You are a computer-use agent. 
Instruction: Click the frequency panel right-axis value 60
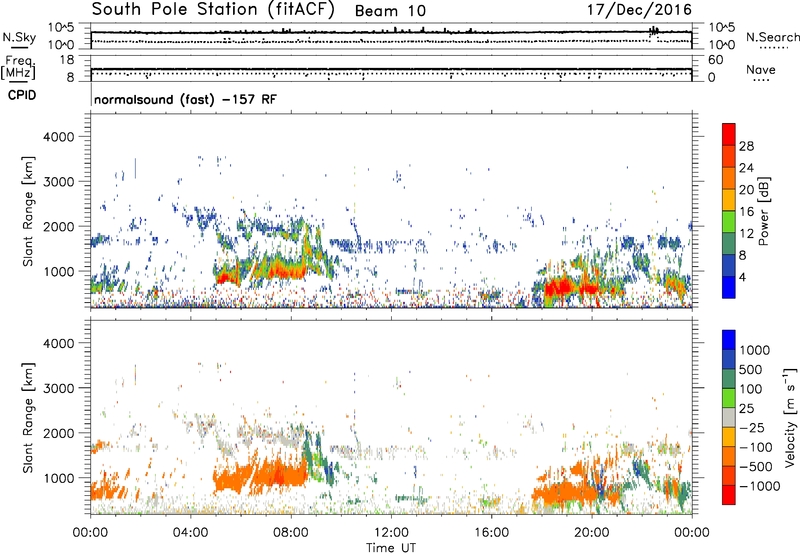(x=715, y=60)
